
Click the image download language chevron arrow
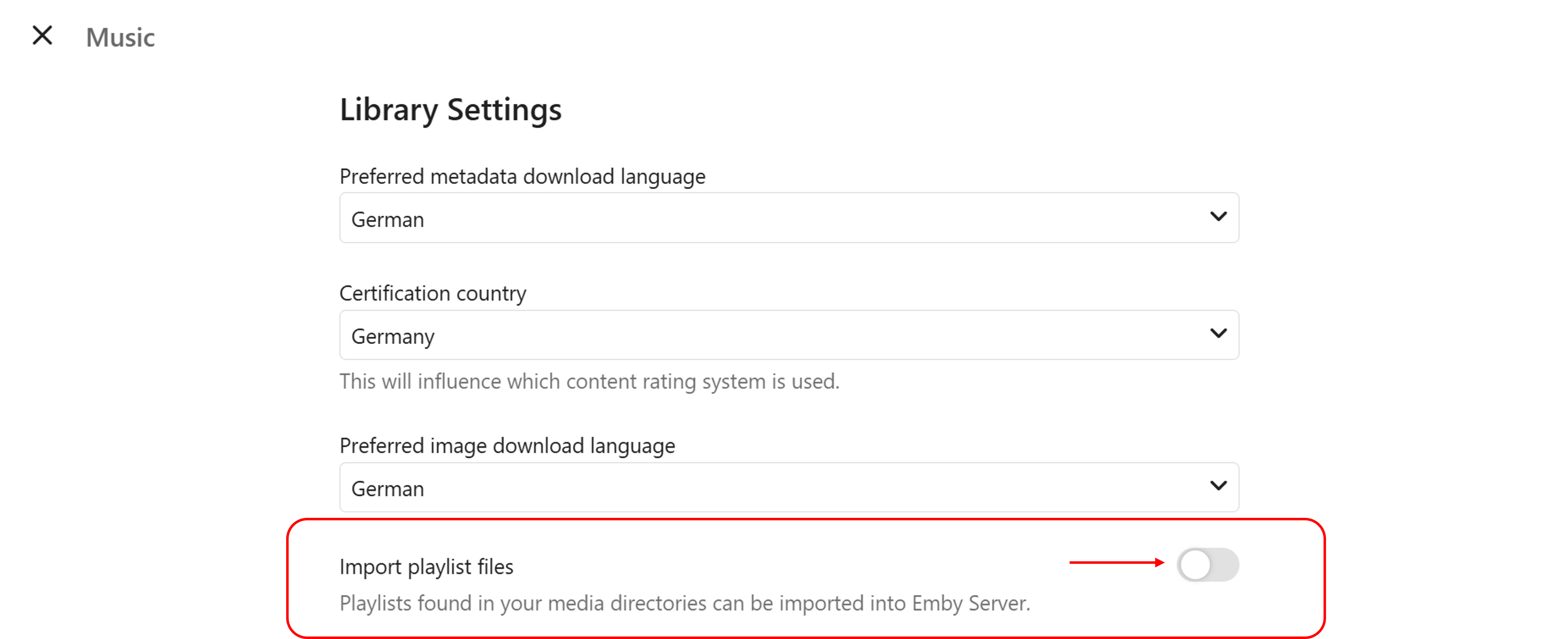[1218, 486]
